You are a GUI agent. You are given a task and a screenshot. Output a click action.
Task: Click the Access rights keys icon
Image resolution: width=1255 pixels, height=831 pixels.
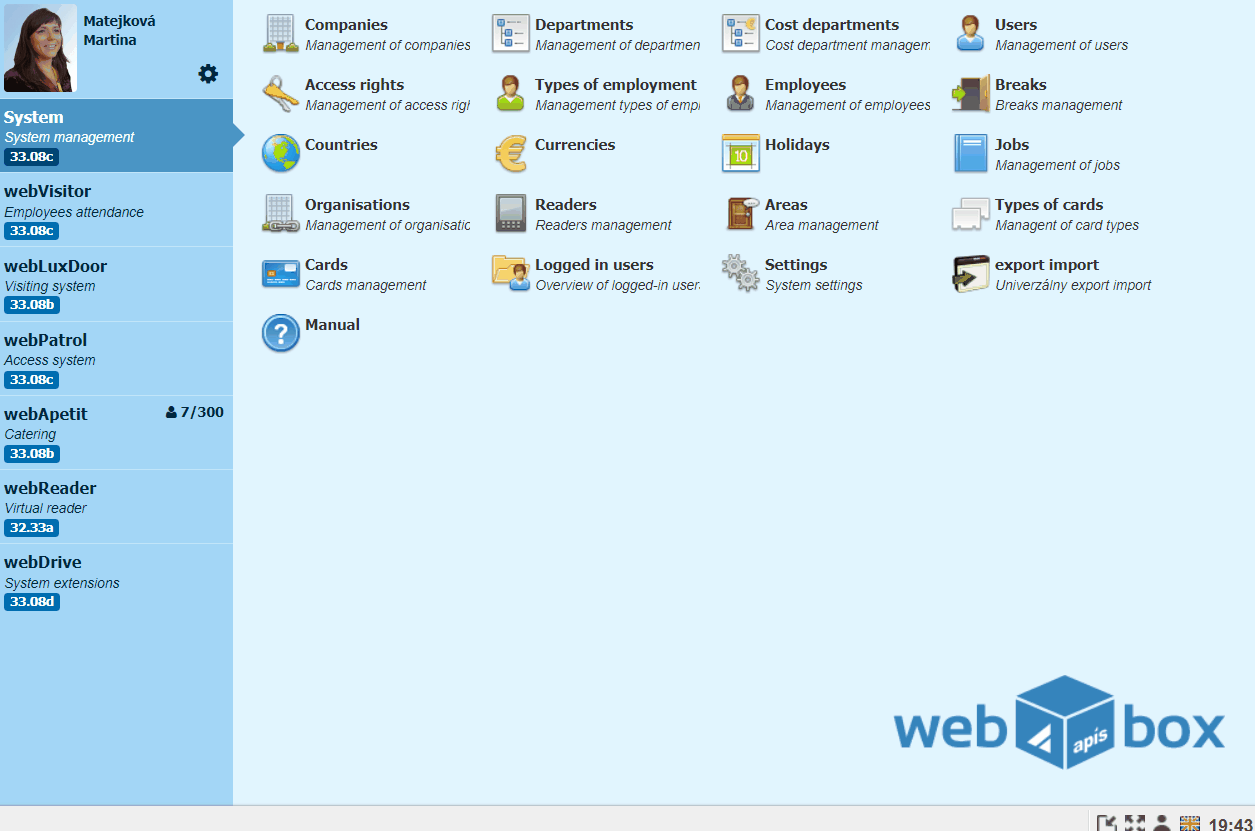point(281,94)
